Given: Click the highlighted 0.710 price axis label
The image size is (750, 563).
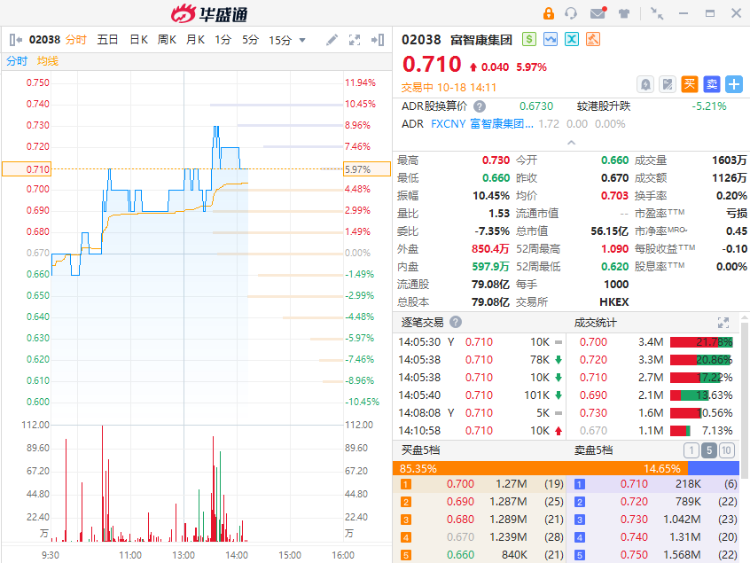Looking at the screenshot, I should 27,169.
